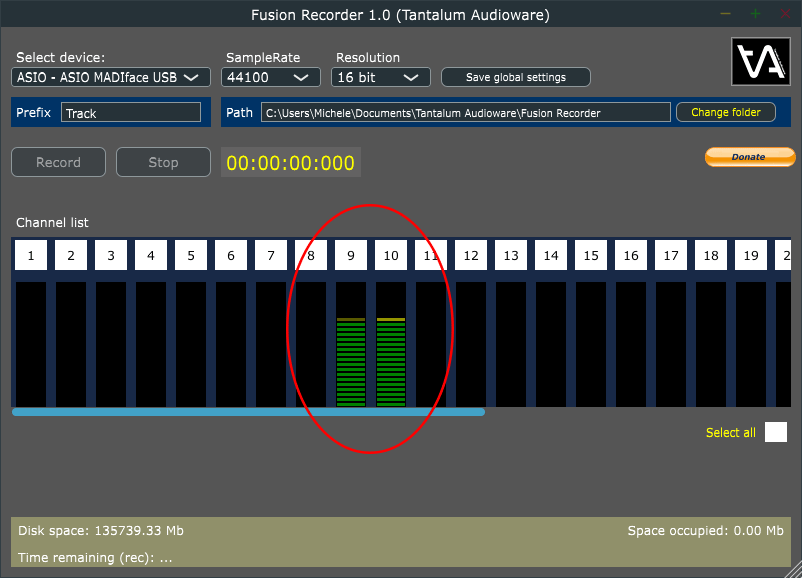Click the channel 9 level meter
This screenshot has height=578, width=802.
pos(351,344)
